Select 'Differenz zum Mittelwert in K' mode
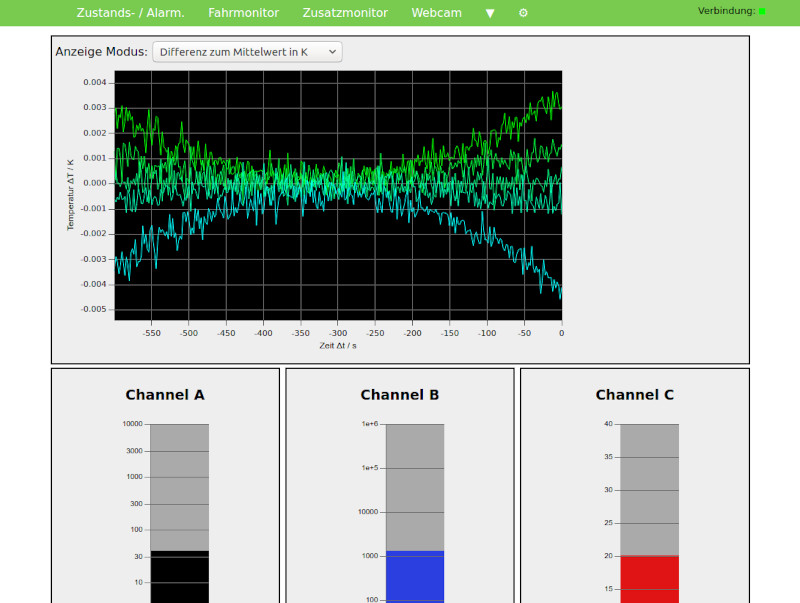 point(233,51)
